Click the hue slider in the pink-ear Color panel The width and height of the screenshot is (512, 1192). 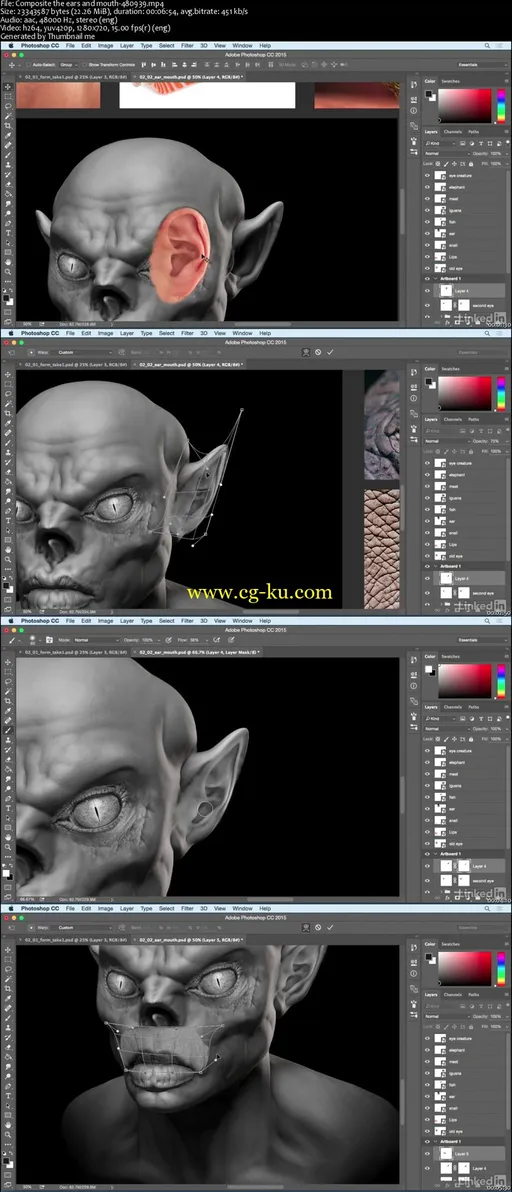pos(501,106)
